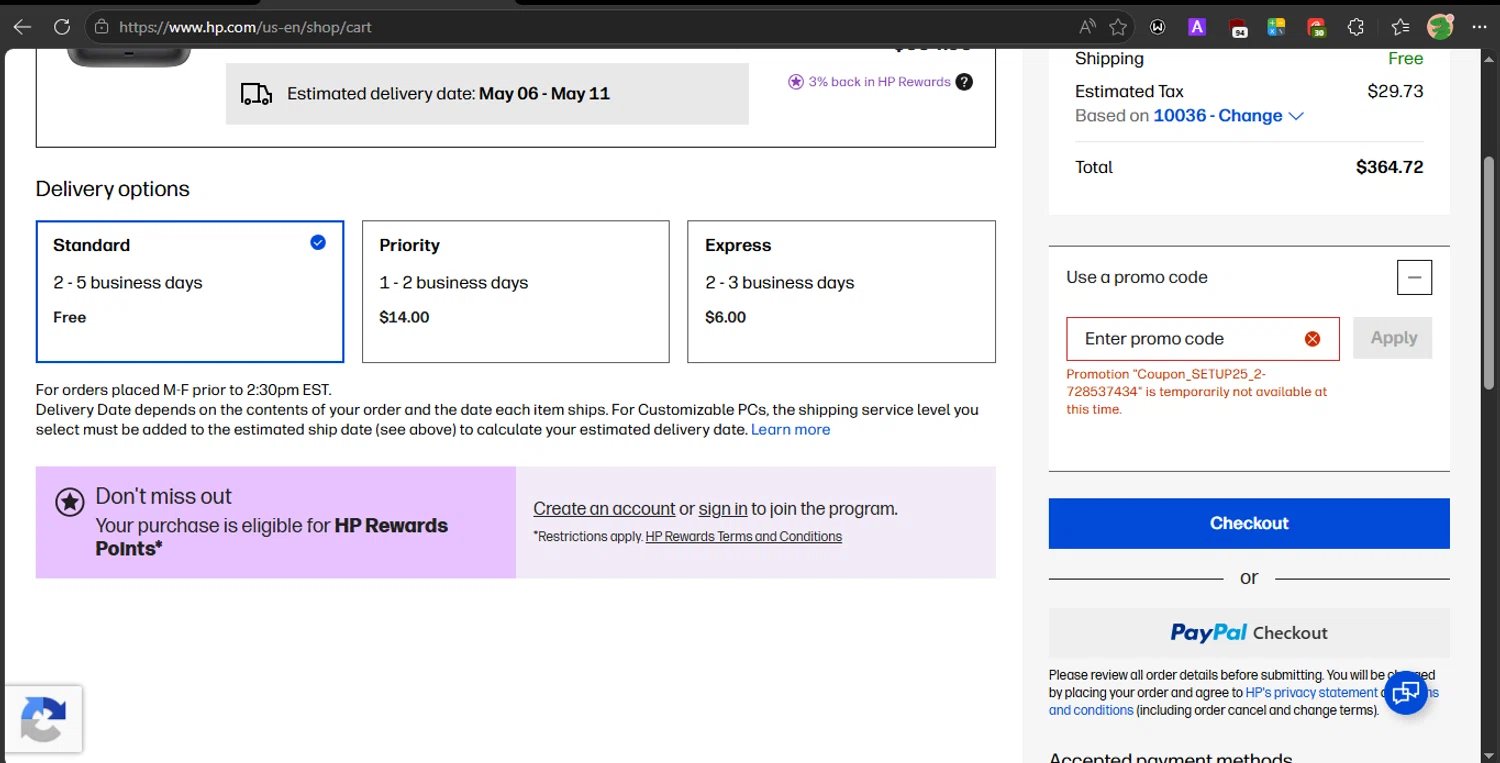Screen dimensions: 1500x763
Task: Click the Free shipping value
Action: [1405, 58]
